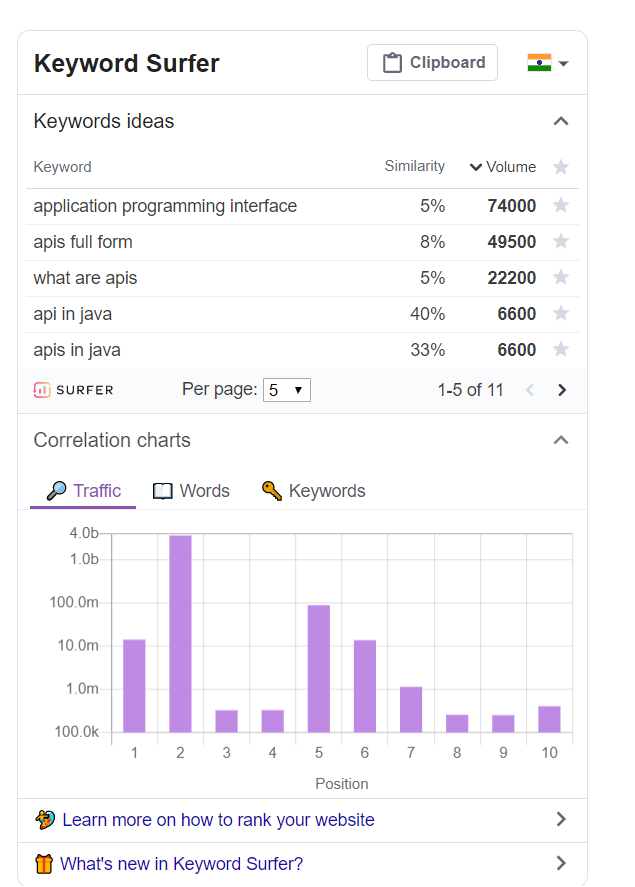Click the 'what are apis' keyword
Image resolution: width=635 pixels, height=887 pixels.
coord(85,278)
